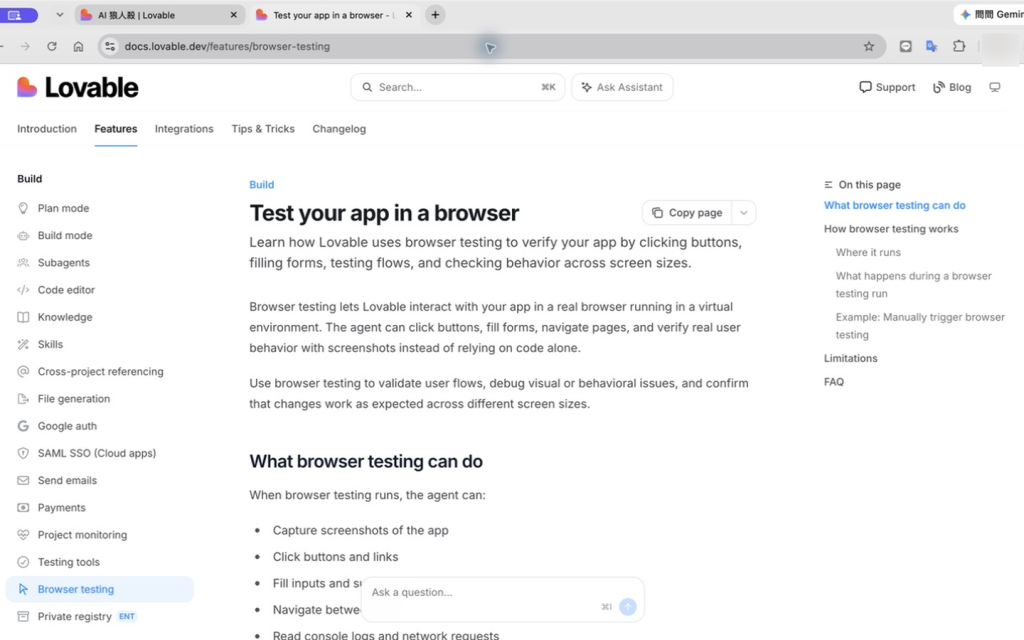The image size is (1024, 640).
Task: Click the Project monitoring heartbeat icon
Action: [23, 535]
